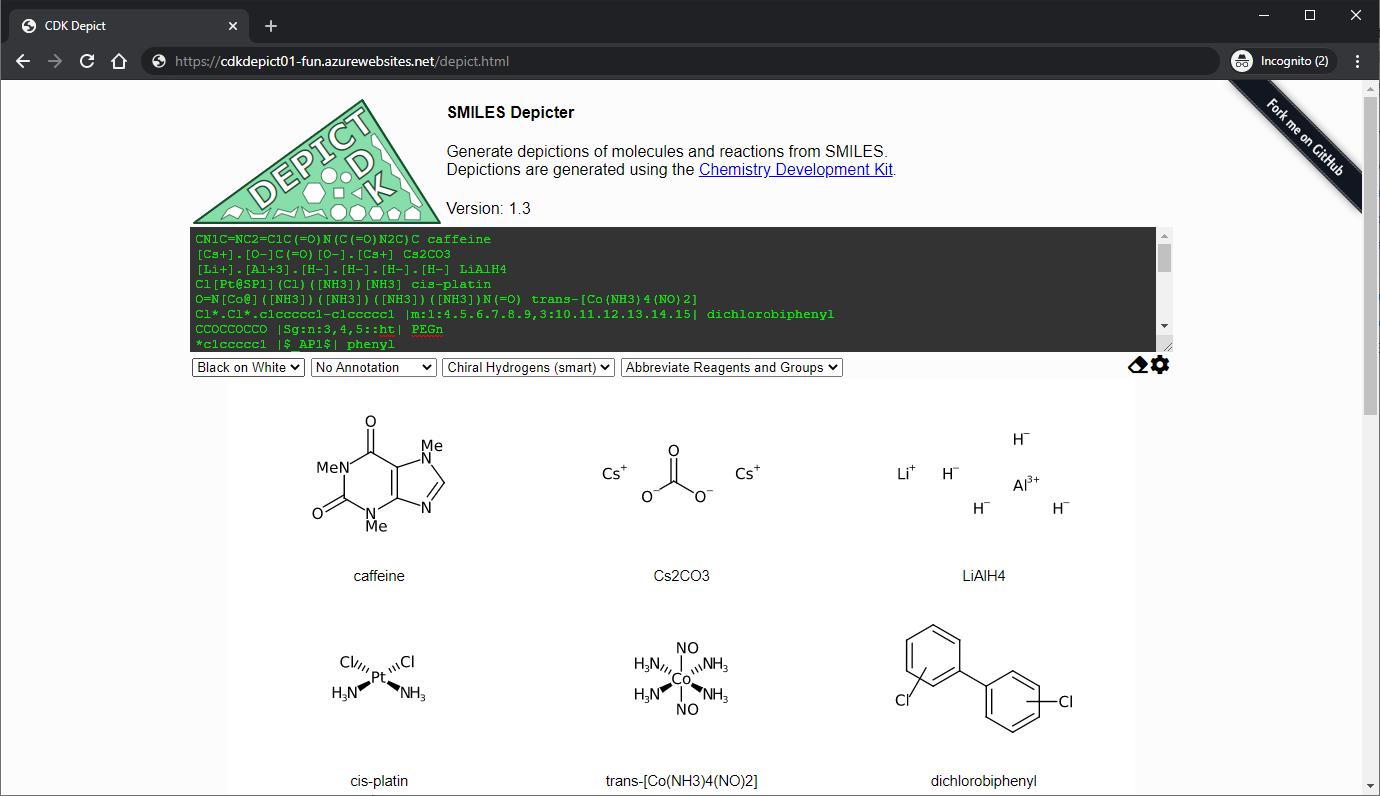Reload the page with the refresh icon

87,61
